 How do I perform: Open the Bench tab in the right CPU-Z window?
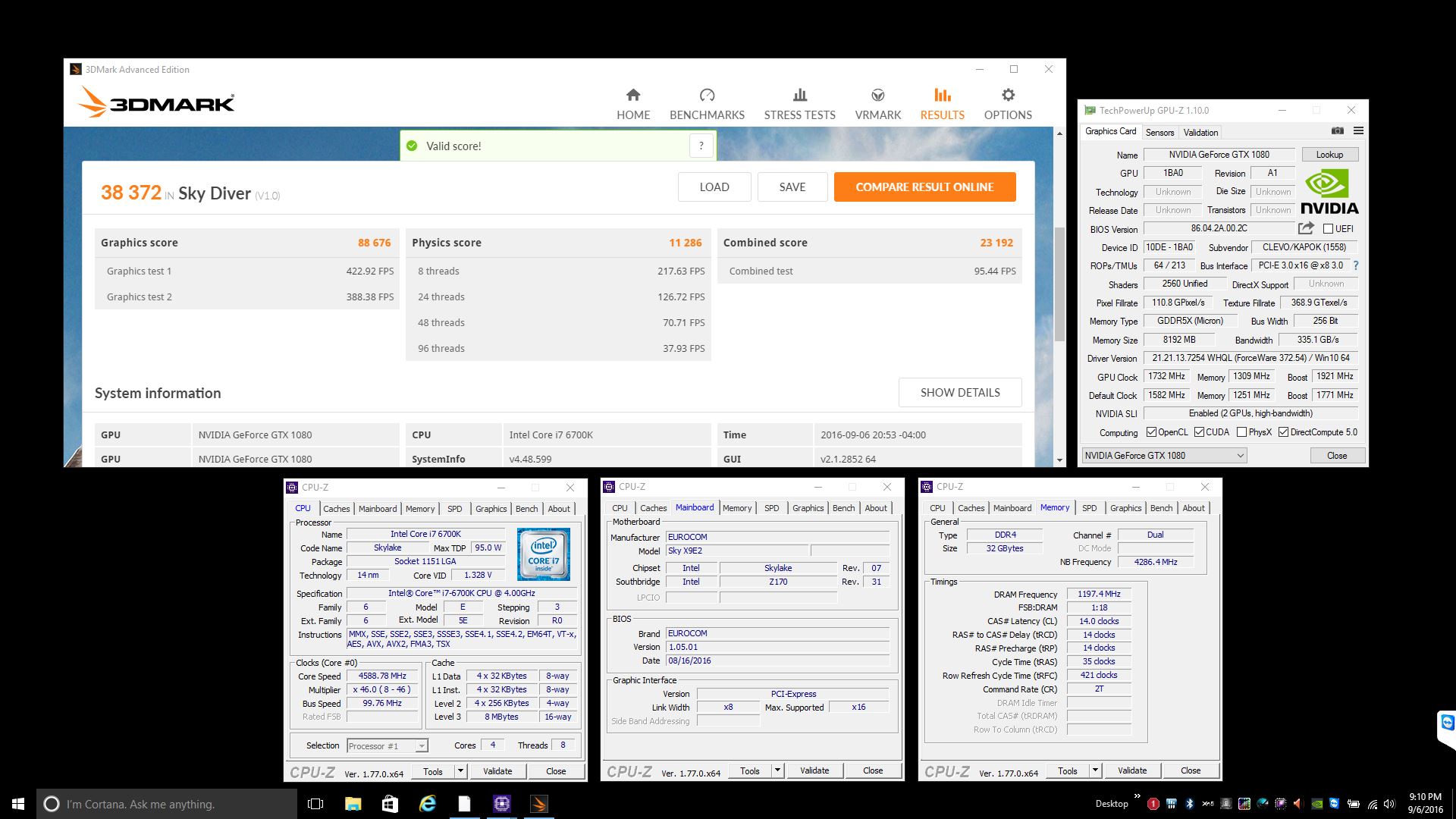tap(1161, 508)
